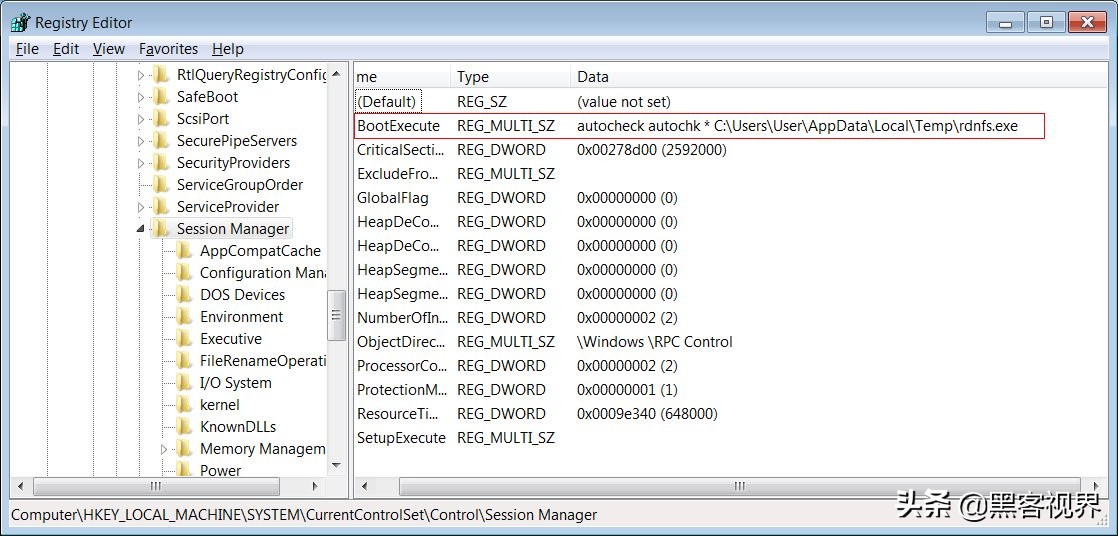1118x536 pixels.
Task: Click the Registry Editor title bar icon
Action: (20, 22)
